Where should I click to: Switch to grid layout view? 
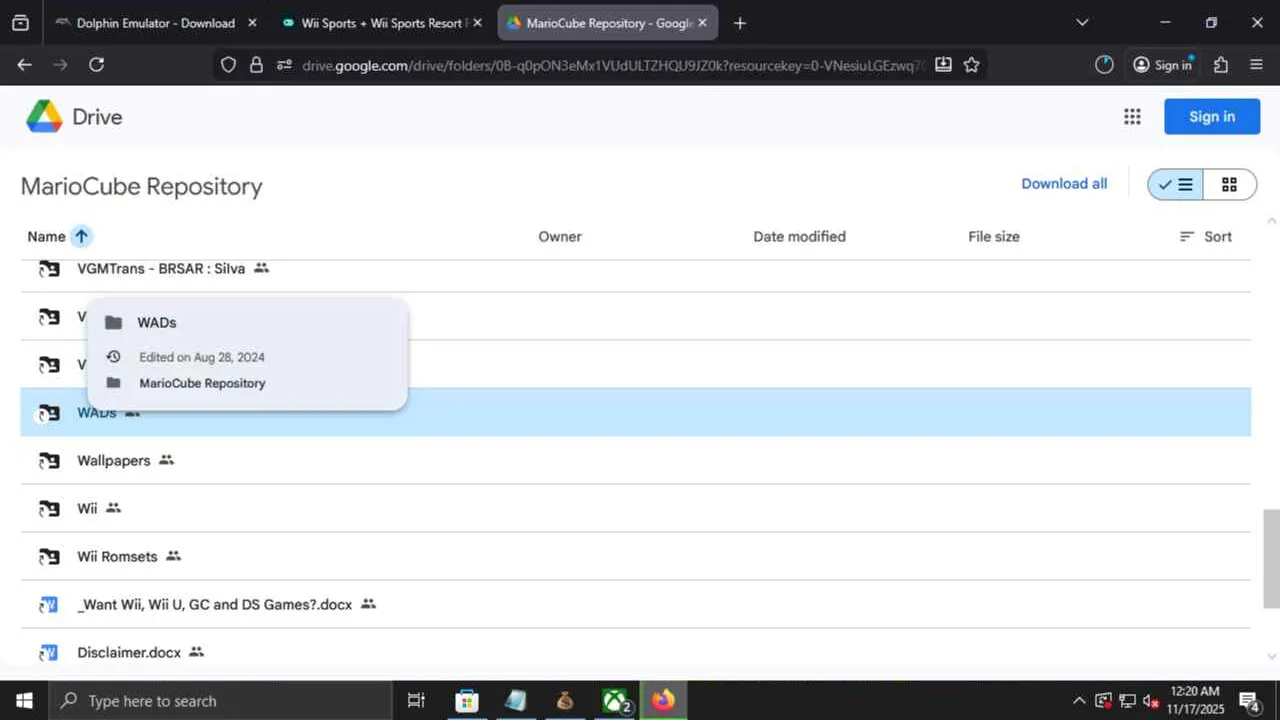coord(1229,185)
